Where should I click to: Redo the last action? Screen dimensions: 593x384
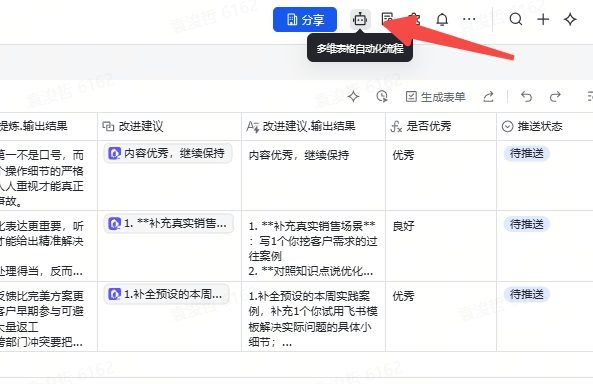[555, 97]
